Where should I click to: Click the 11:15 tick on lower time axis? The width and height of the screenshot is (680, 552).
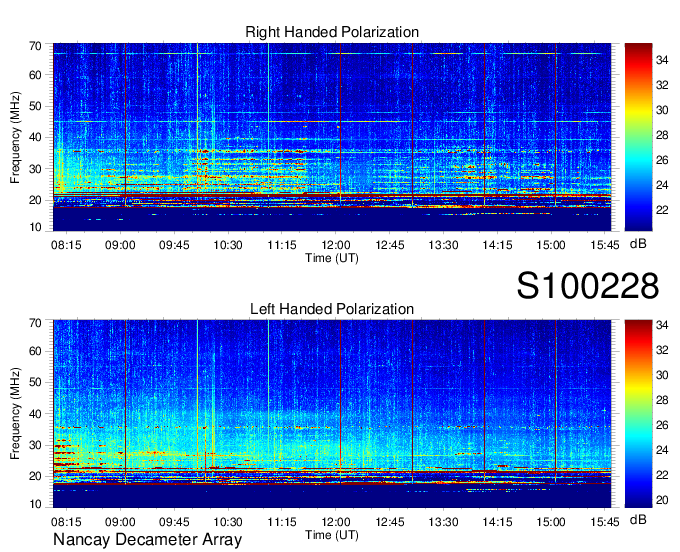coord(282,522)
